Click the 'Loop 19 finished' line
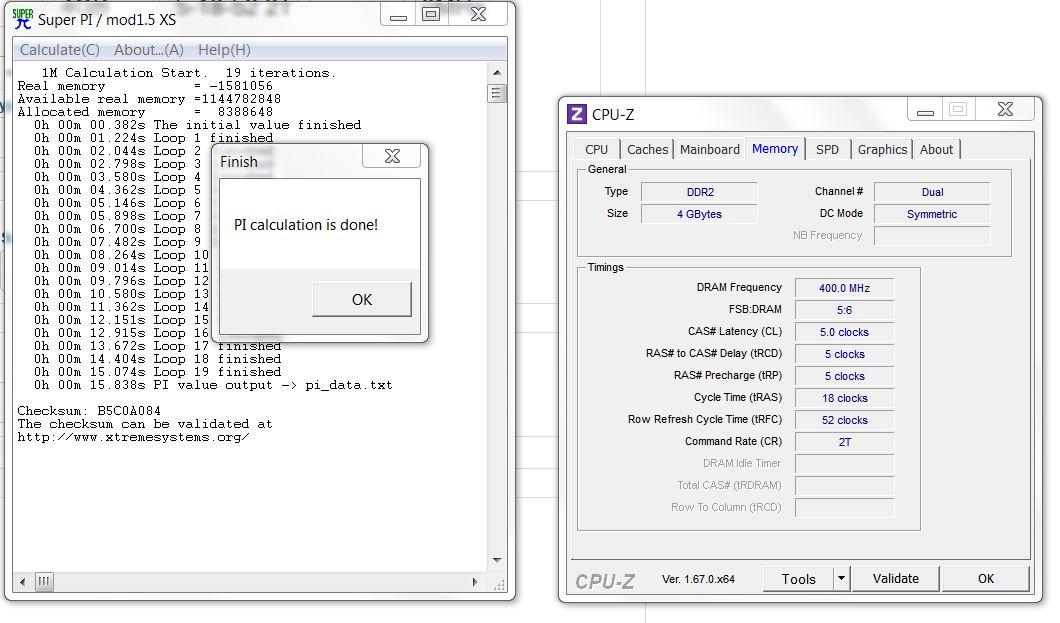This screenshot has width=1060, height=623. click(158, 372)
